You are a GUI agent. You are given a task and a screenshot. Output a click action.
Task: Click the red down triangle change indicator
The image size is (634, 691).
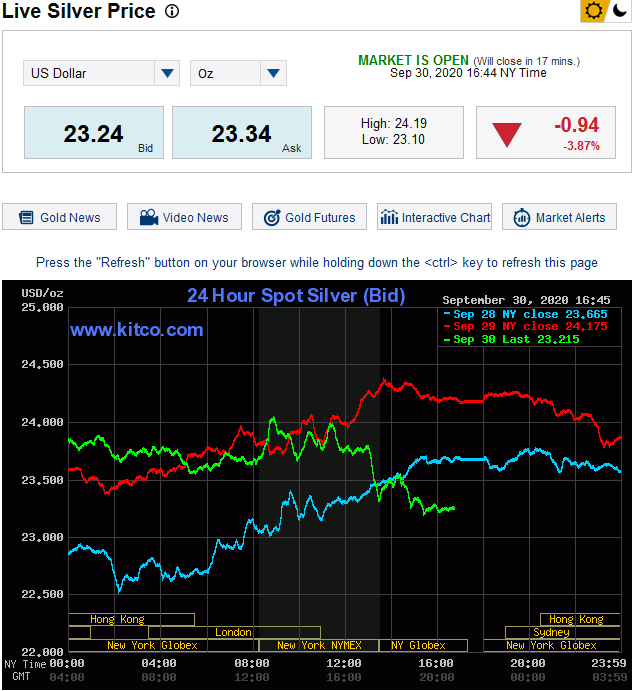(507, 134)
